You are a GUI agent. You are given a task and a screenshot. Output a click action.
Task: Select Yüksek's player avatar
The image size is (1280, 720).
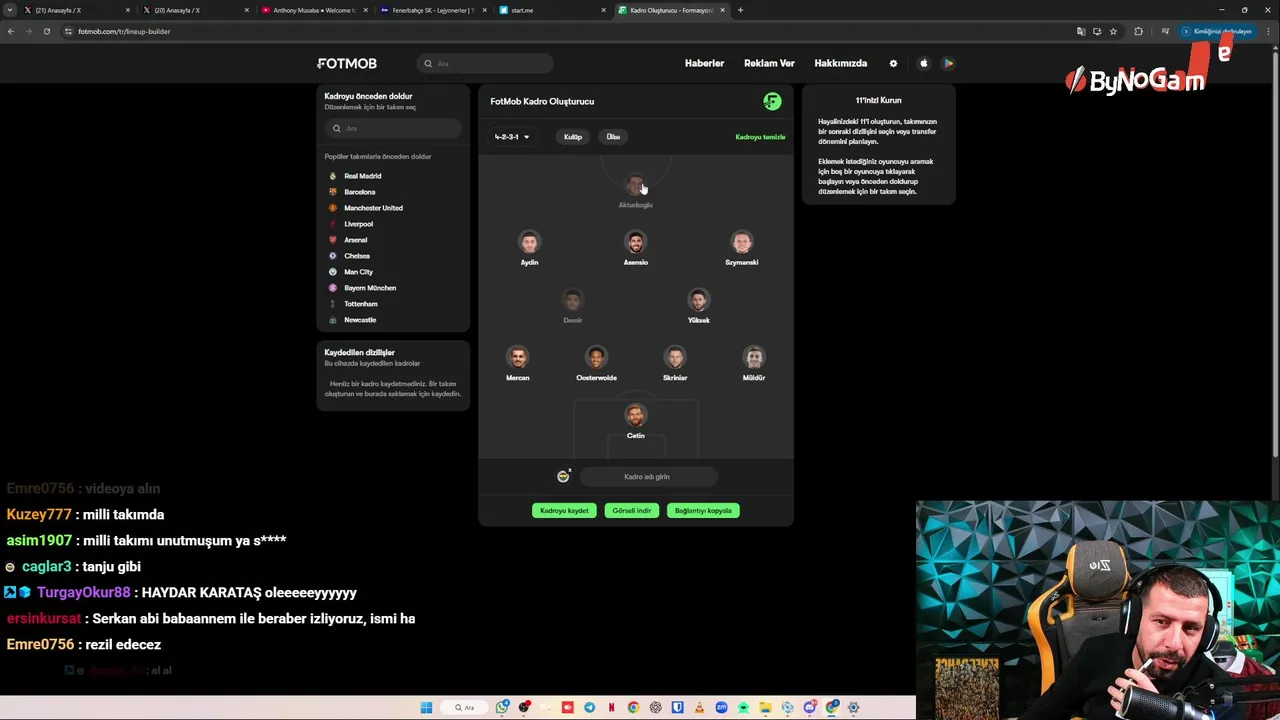(x=699, y=300)
